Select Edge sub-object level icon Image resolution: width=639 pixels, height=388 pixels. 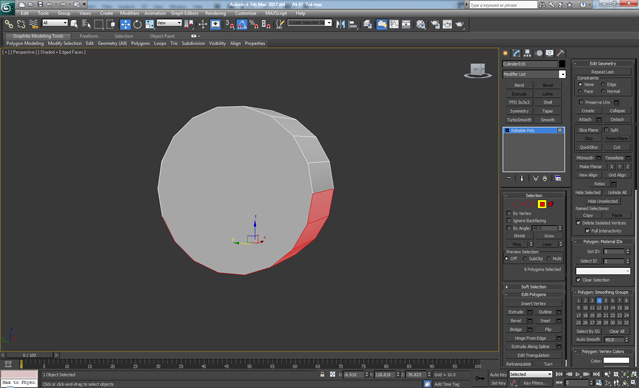click(524, 204)
